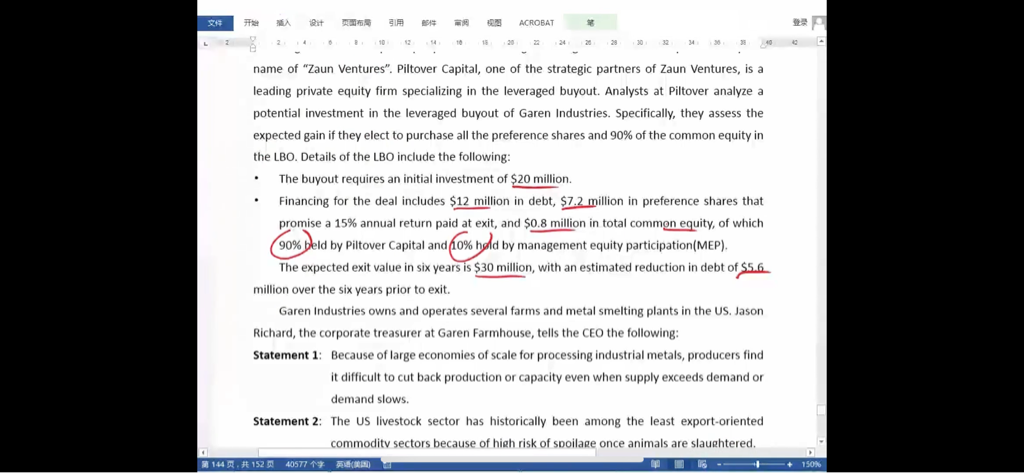Open the 页面布局 (Page Layout) tab
The image size is (1024, 473).
click(356, 23)
